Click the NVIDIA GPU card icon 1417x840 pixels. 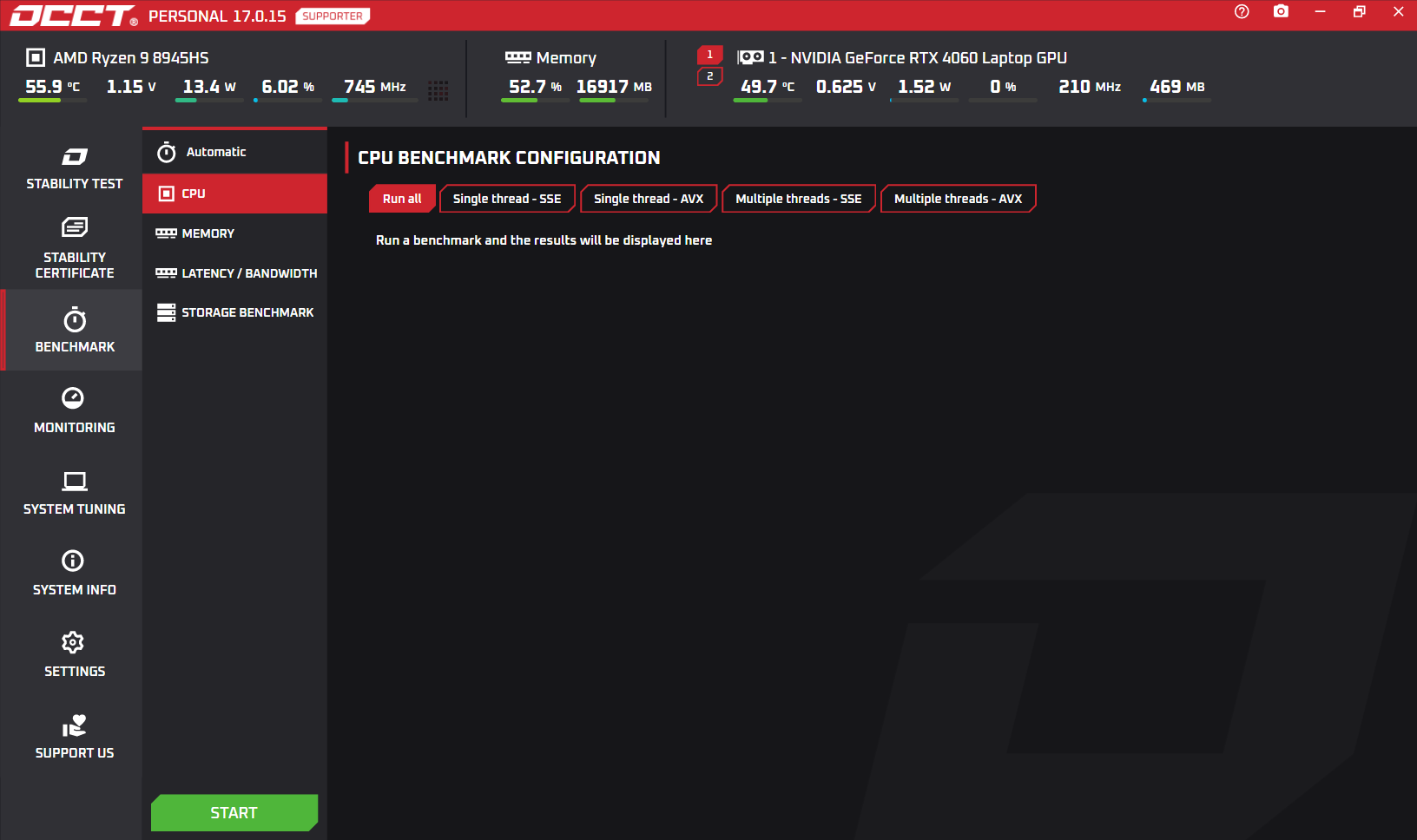pyautogui.click(x=750, y=57)
